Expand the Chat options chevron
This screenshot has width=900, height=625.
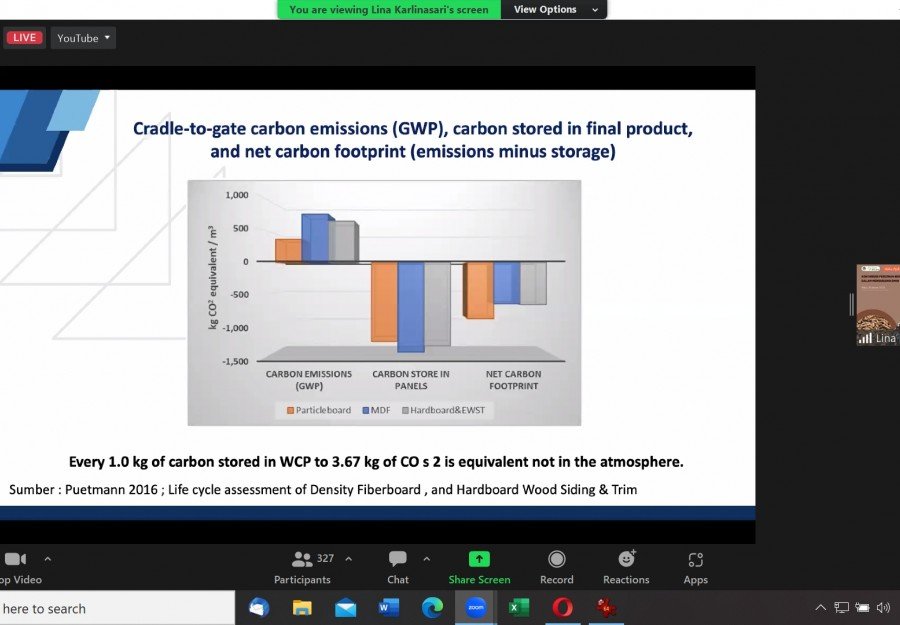(426, 558)
